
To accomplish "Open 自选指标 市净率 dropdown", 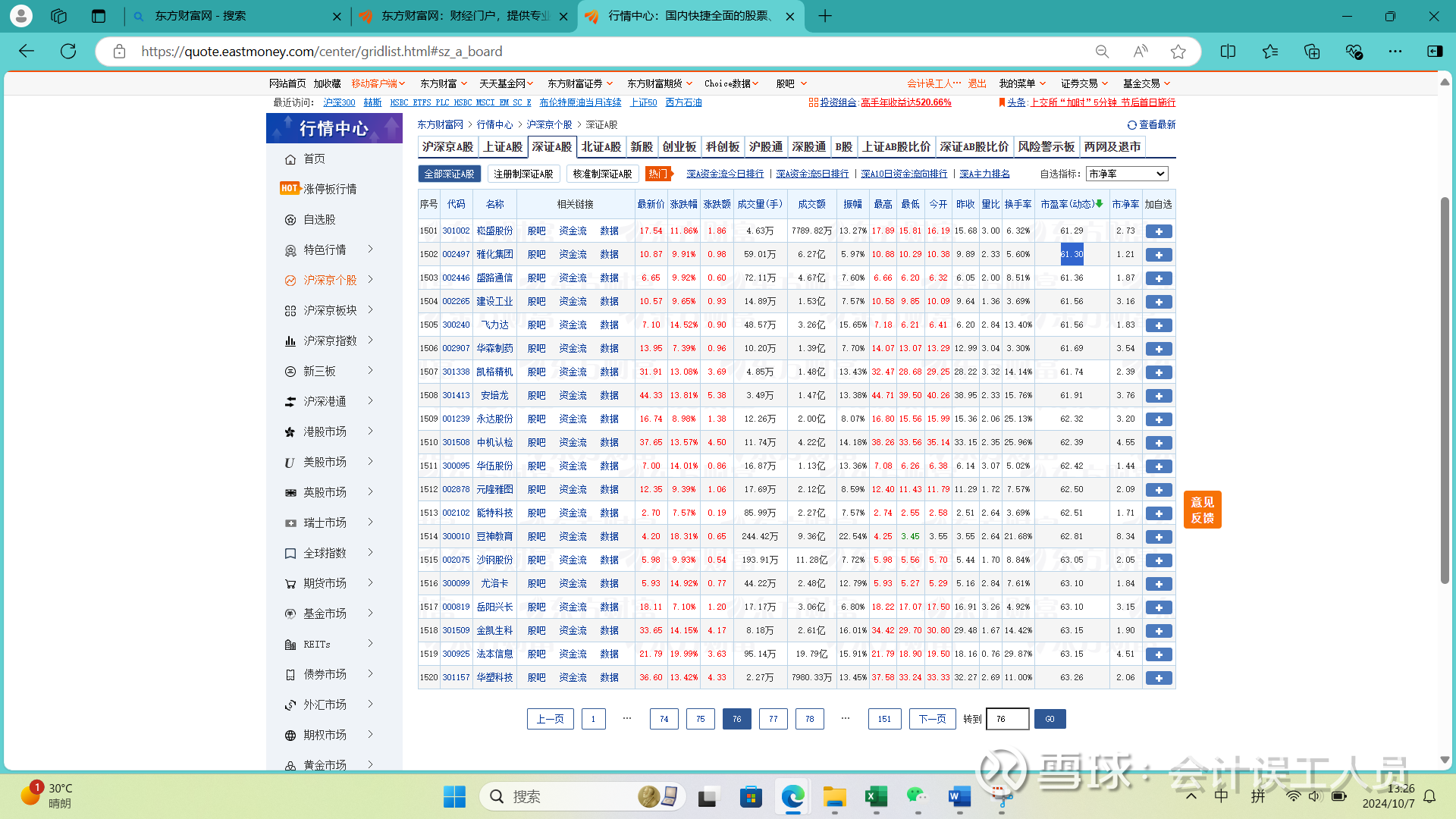I will 1127,174.
